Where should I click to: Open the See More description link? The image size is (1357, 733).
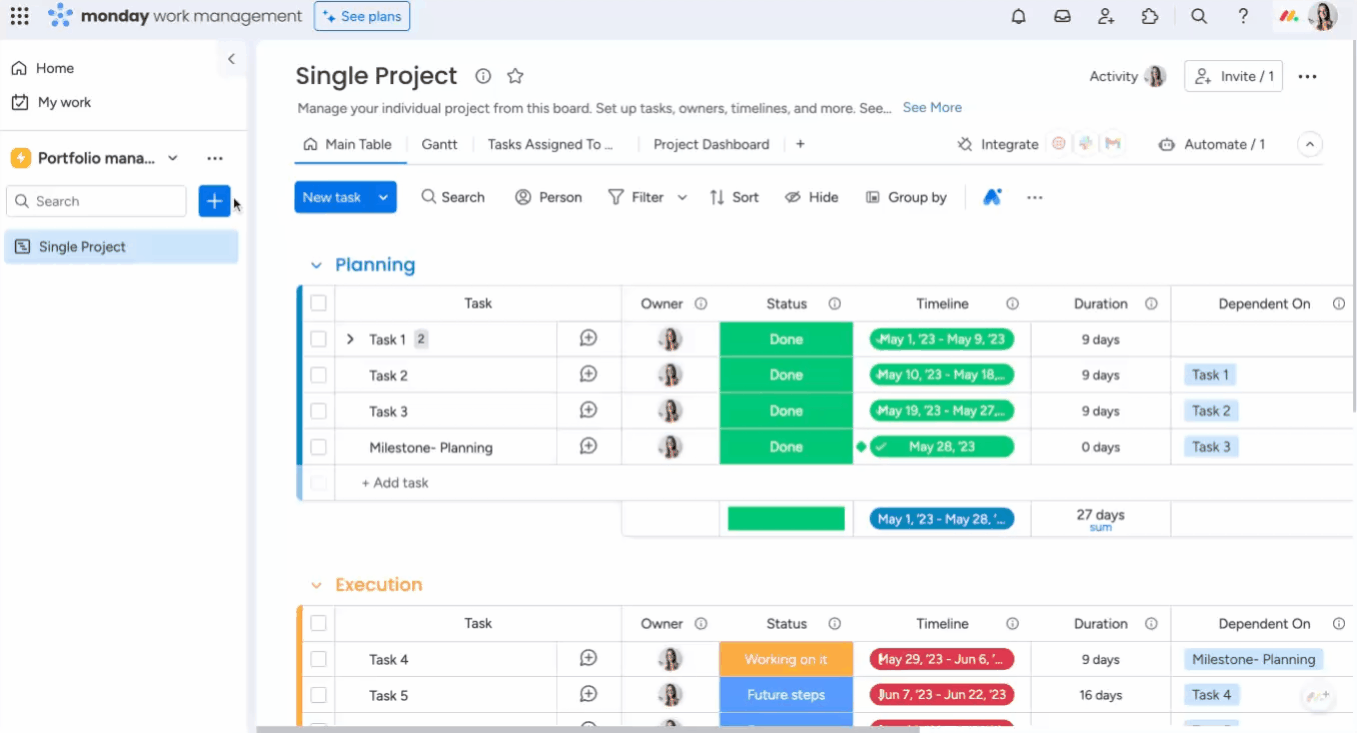[x=932, y=107]
